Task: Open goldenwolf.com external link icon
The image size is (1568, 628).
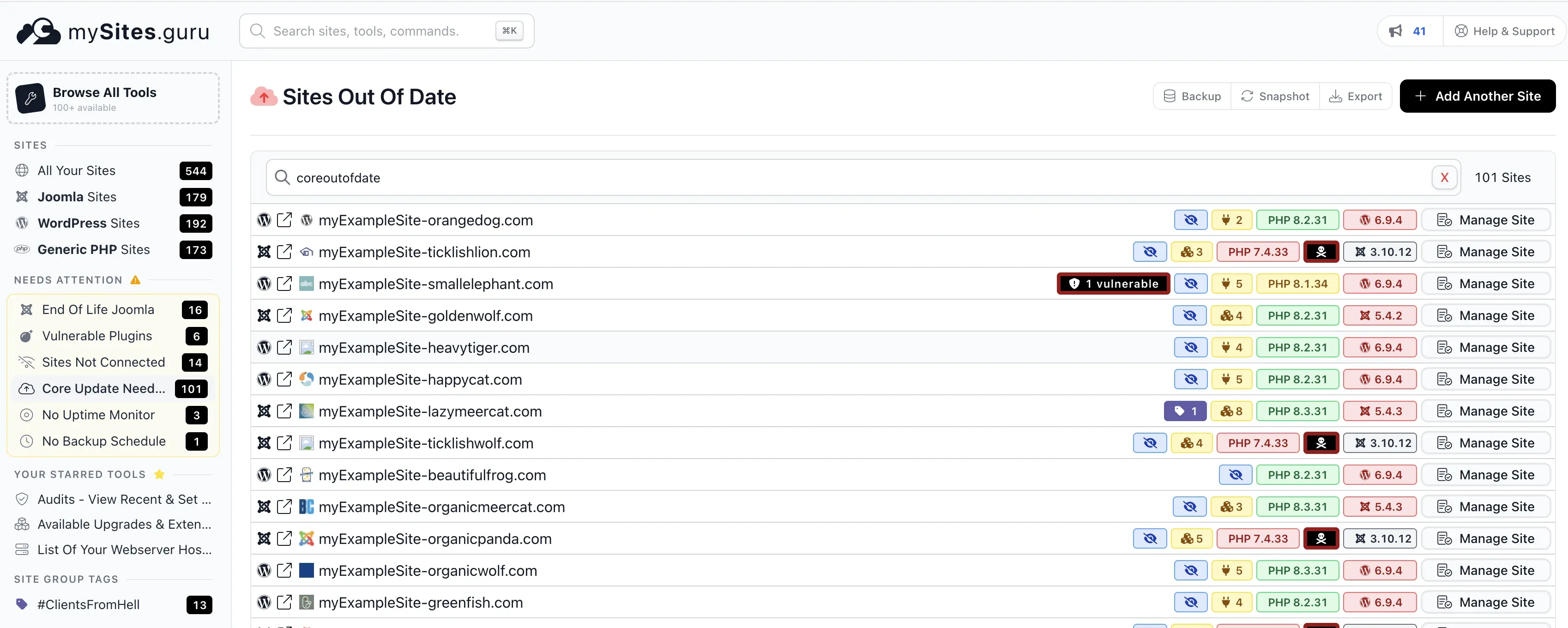Action: [x=284, y=316]
